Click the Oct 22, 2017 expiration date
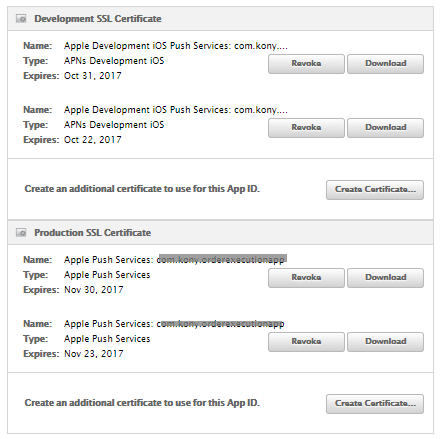 (93, 140)
